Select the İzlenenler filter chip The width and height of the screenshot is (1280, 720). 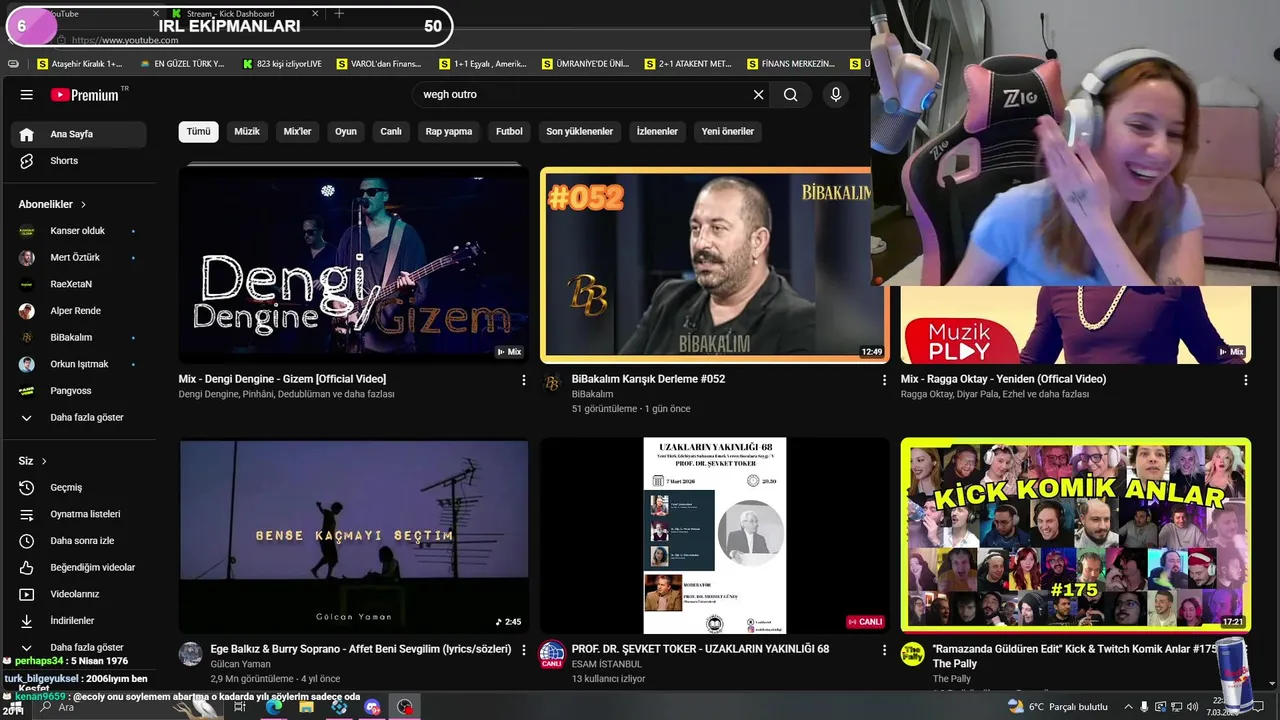[x=657, y=131]
